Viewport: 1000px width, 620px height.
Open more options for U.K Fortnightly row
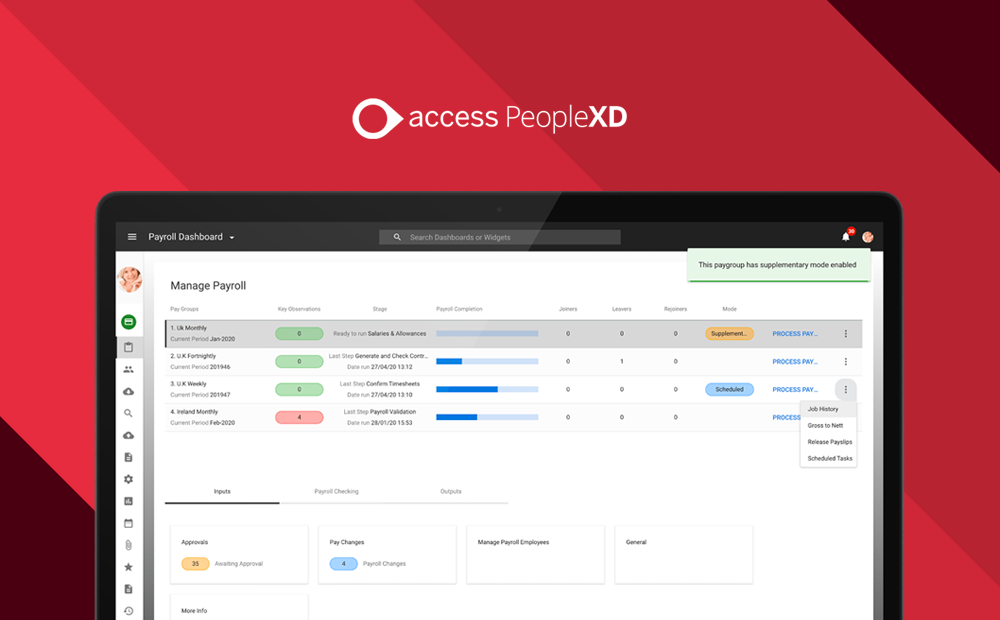[846, 362]
